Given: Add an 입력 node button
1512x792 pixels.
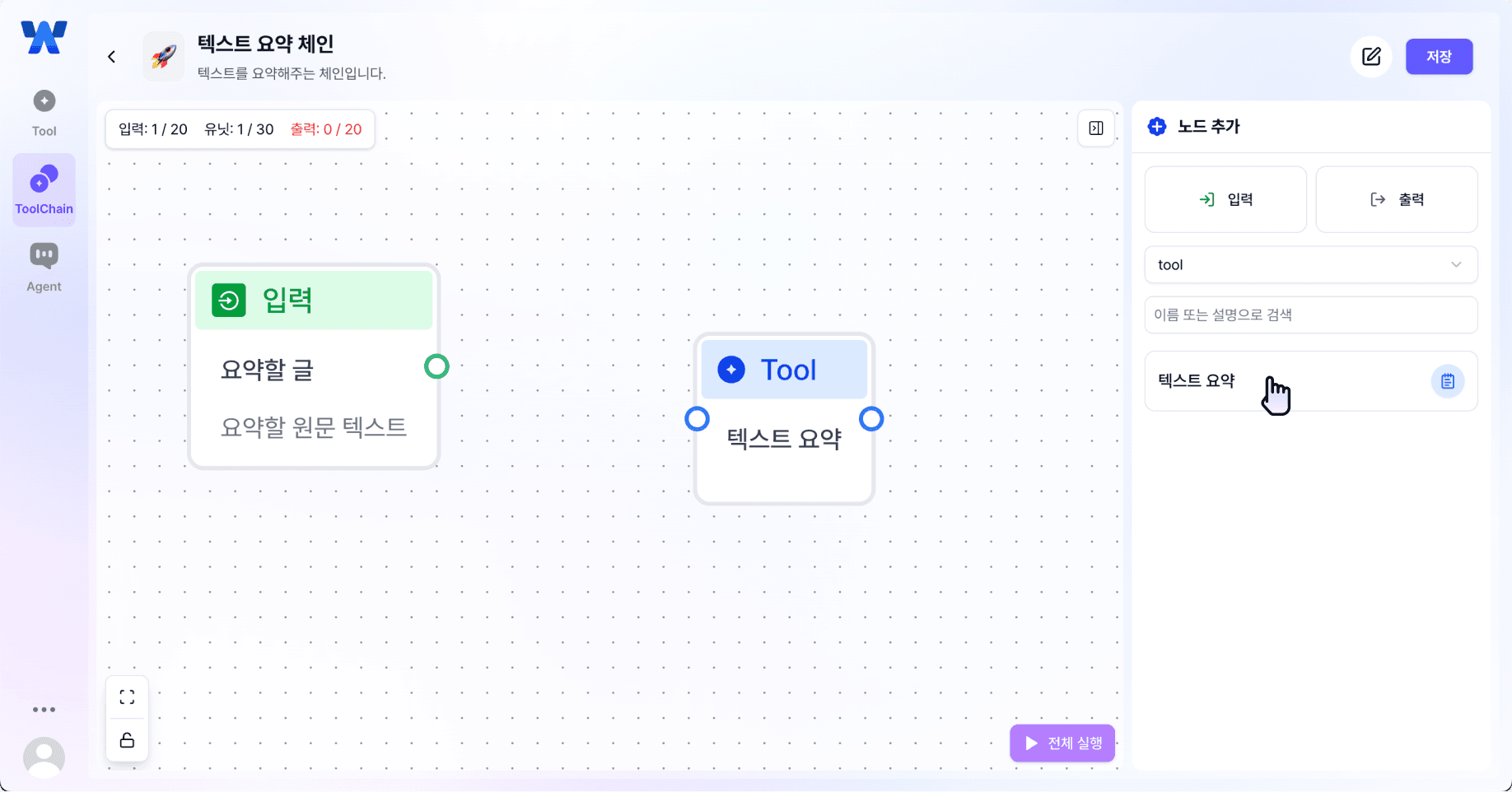Looking at the screenshot, I should (1225, 199).
